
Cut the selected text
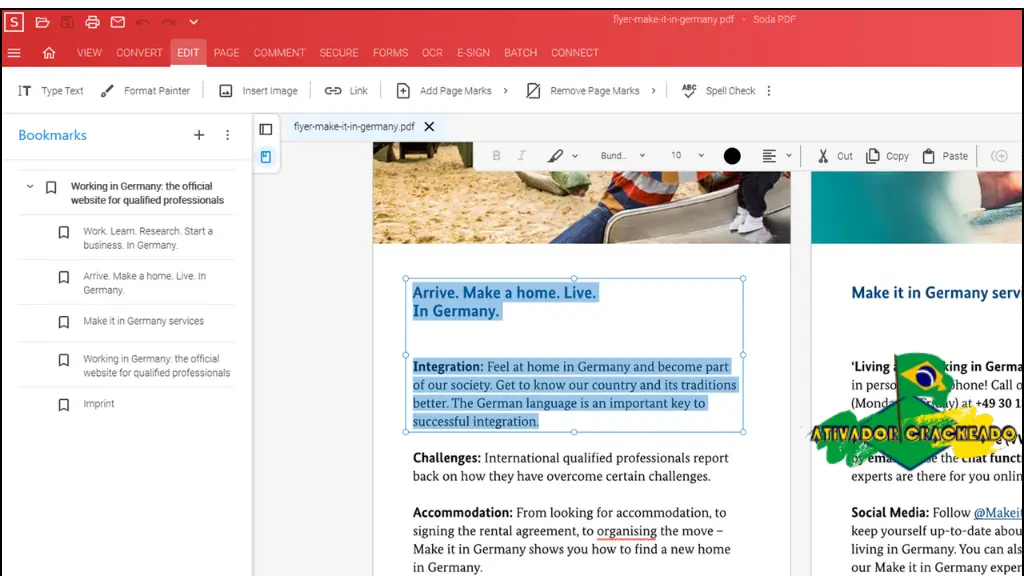(835, 156)
